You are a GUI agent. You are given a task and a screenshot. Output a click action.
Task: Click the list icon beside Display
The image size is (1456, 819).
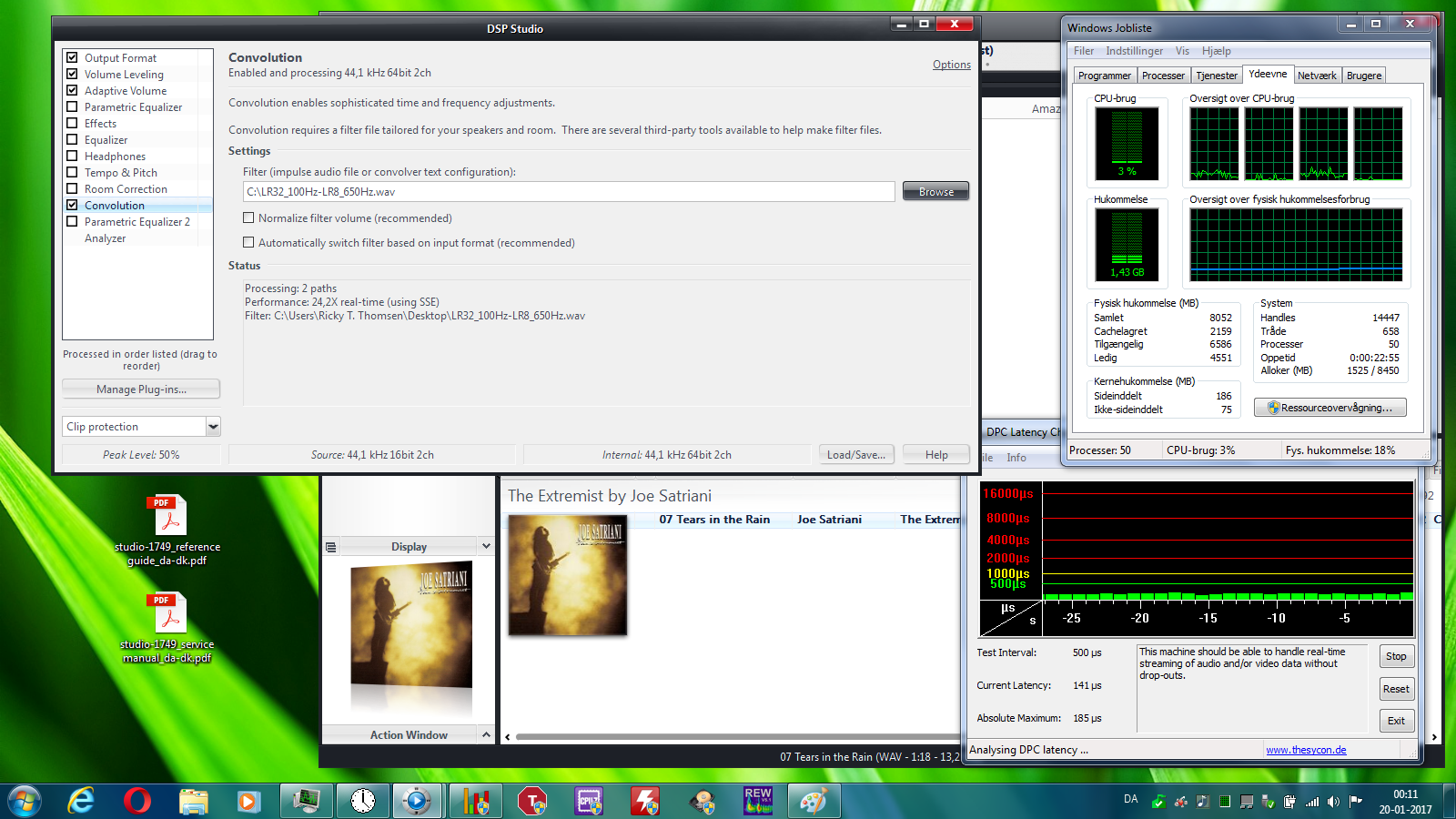pyautogui.click(x=331, y=547)
